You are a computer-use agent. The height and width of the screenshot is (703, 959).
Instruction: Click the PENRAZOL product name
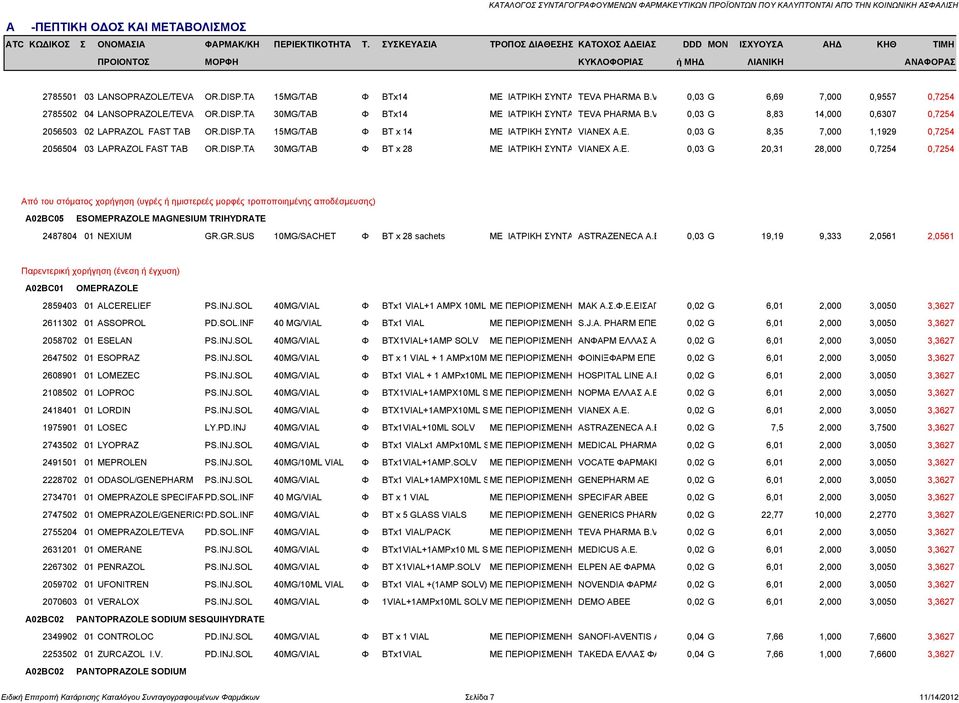click(x=121, y=567)
